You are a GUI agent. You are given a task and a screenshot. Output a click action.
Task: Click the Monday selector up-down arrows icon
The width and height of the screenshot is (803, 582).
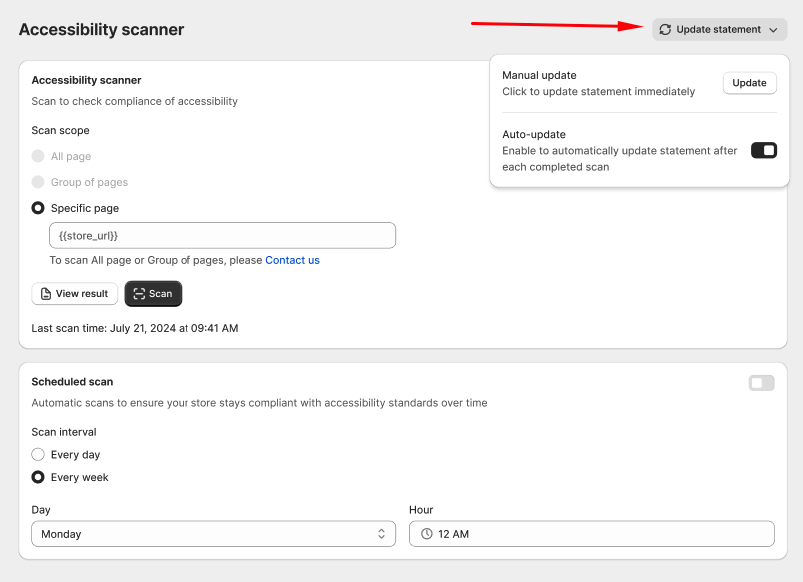381,534
